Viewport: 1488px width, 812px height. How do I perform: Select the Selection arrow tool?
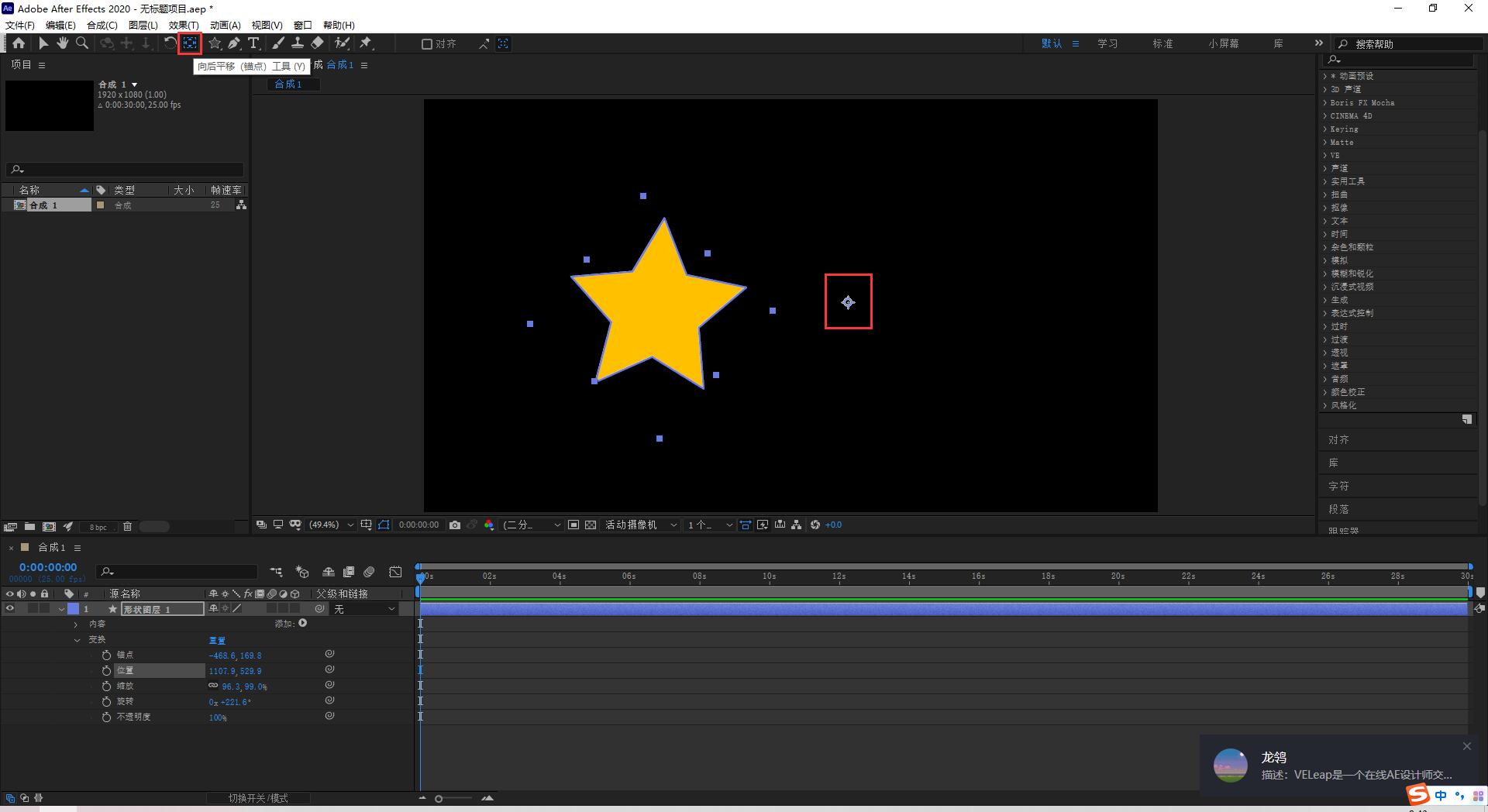[x=43, y=43]
